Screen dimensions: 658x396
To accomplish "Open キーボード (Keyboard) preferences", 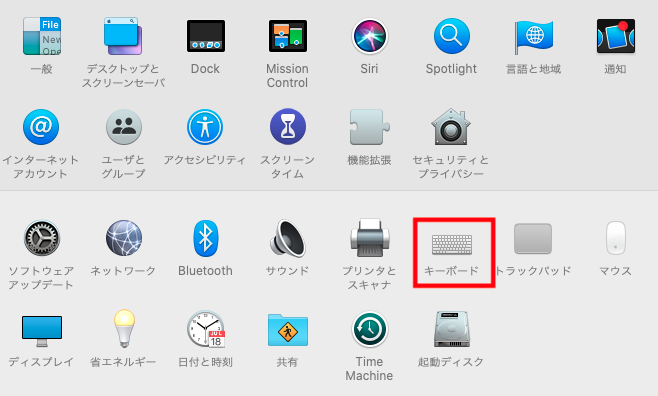I will [x=452, y=245].
